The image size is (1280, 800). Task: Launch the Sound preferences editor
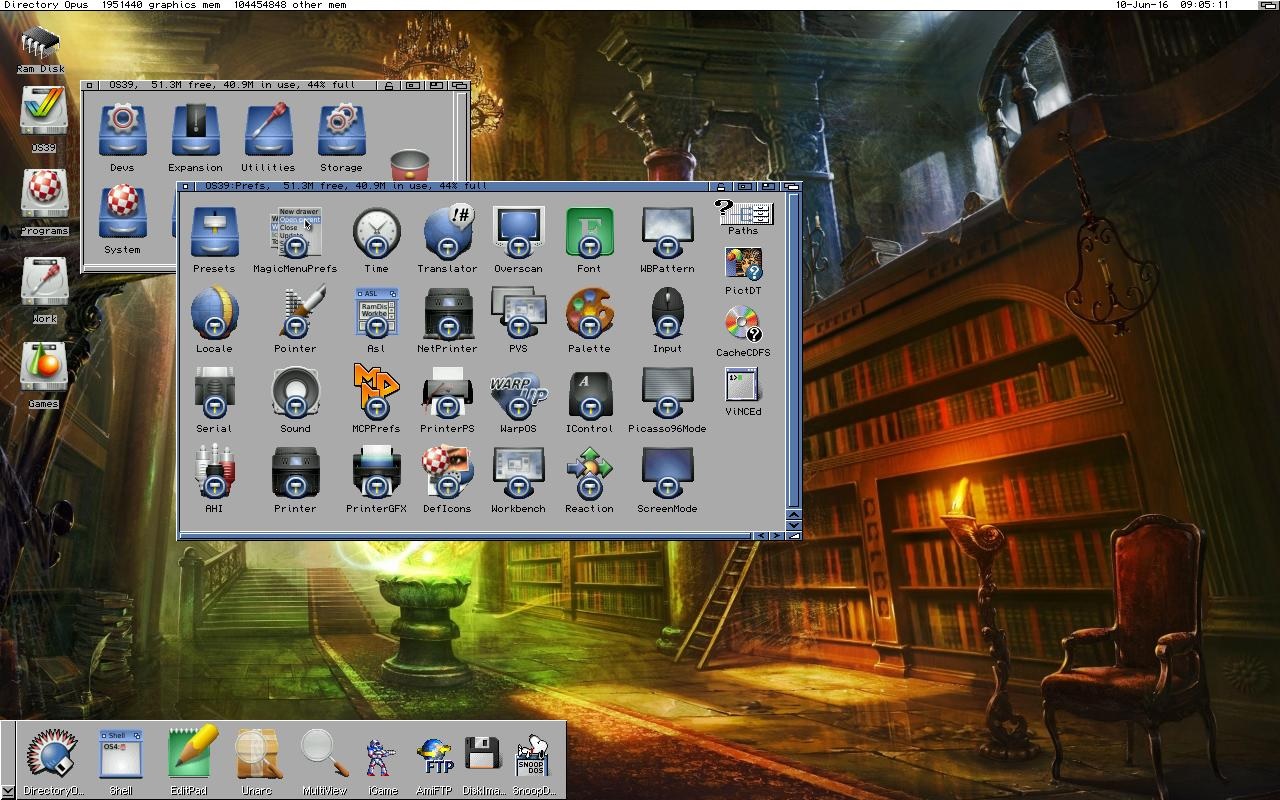[x=295, y=394]
